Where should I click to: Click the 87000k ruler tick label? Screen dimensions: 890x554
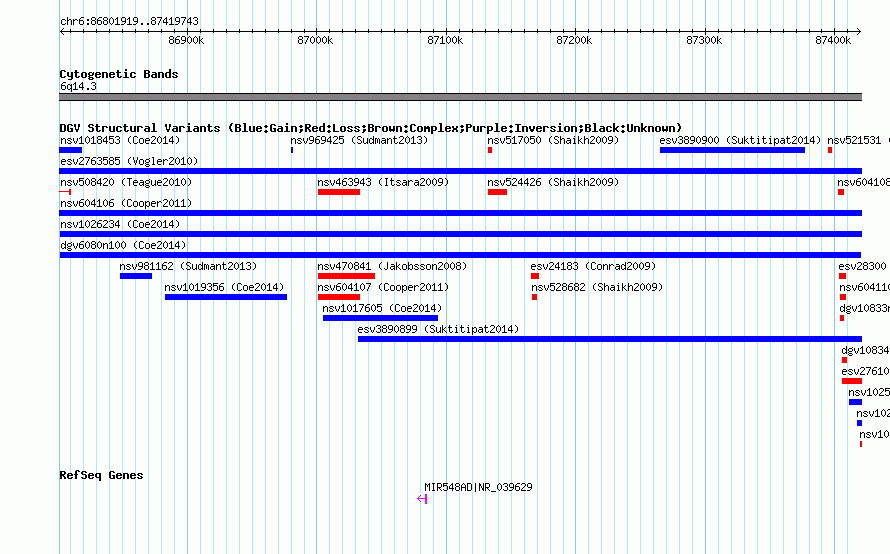pos(315,40)
